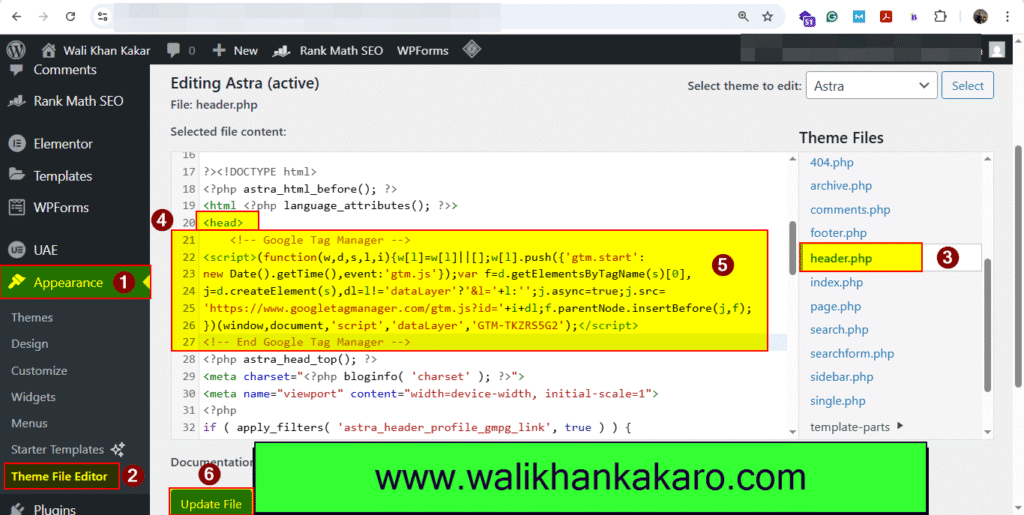1024x515 pixels.
Task: Open footer.php theme file
Action: tap(838, 232)
